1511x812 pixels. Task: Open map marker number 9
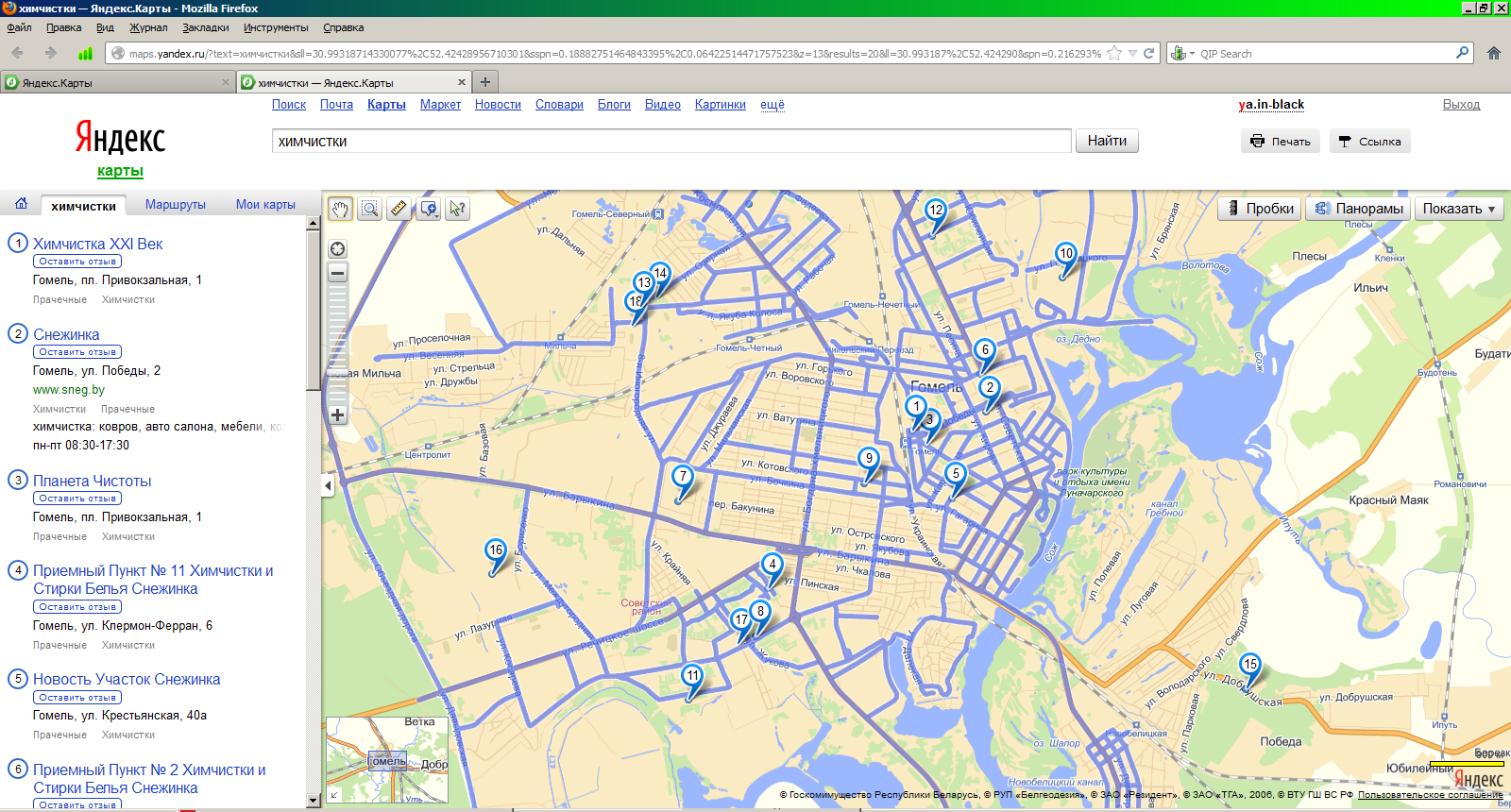point(869,459)
